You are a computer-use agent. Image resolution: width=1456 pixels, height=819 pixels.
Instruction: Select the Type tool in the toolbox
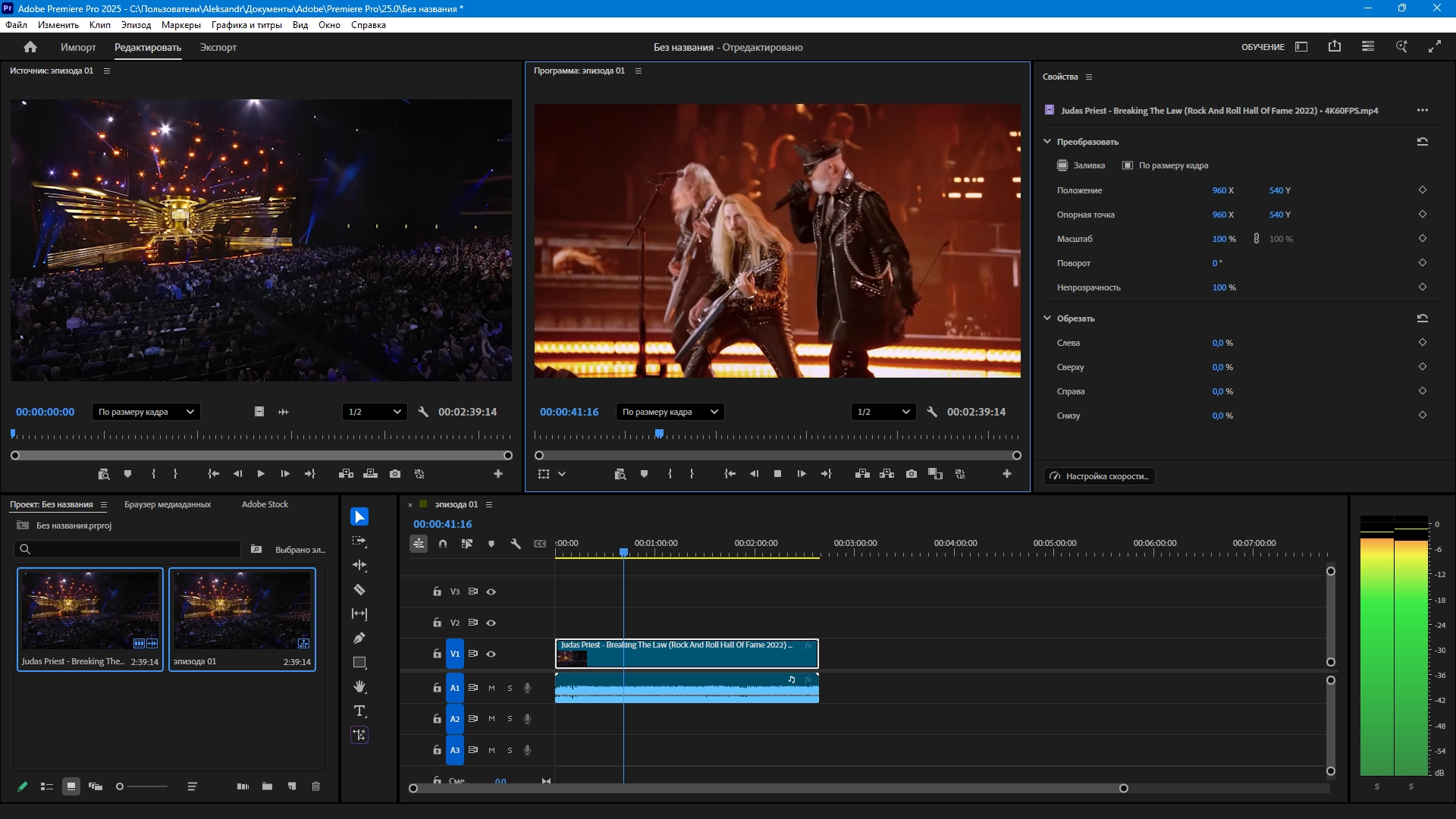359,711
